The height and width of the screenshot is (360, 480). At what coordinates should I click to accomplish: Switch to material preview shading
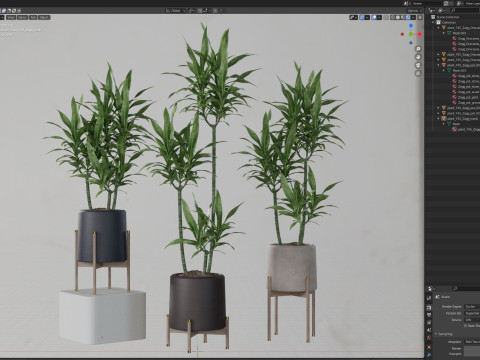[x=403, y=17]
